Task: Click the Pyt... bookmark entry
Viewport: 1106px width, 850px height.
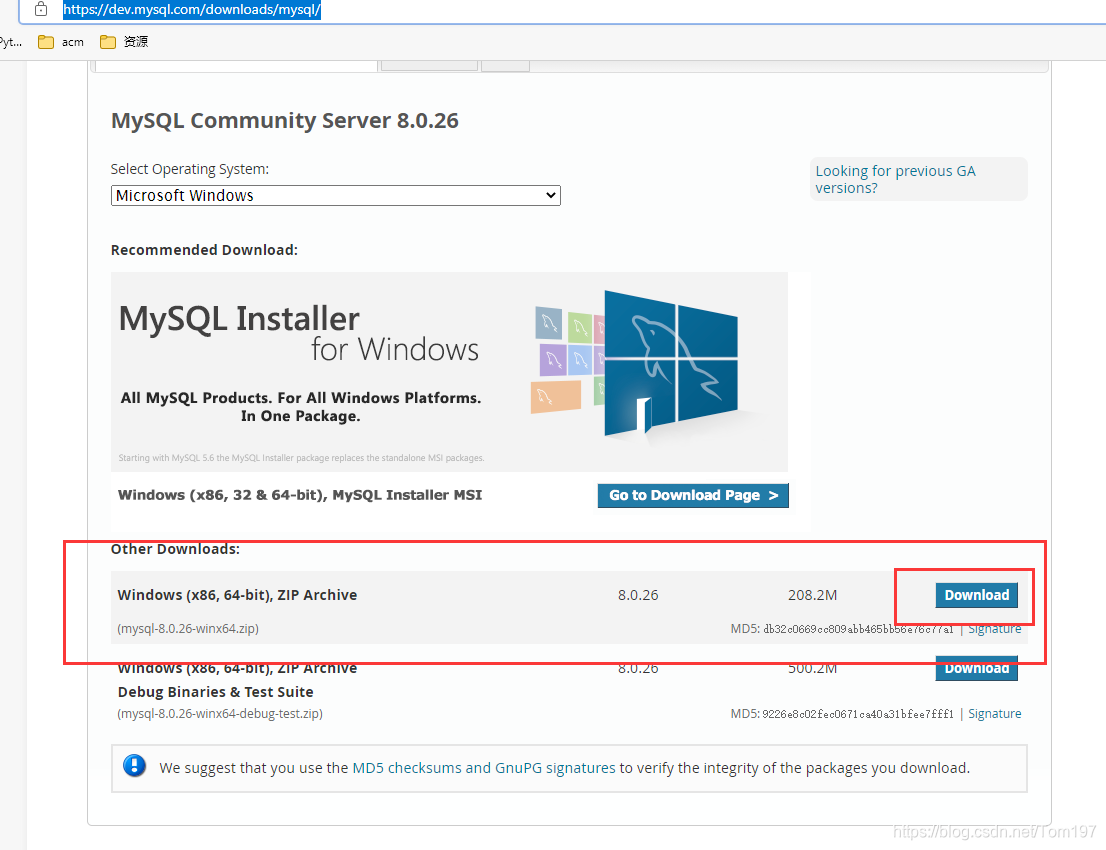Action: point(11,42)
